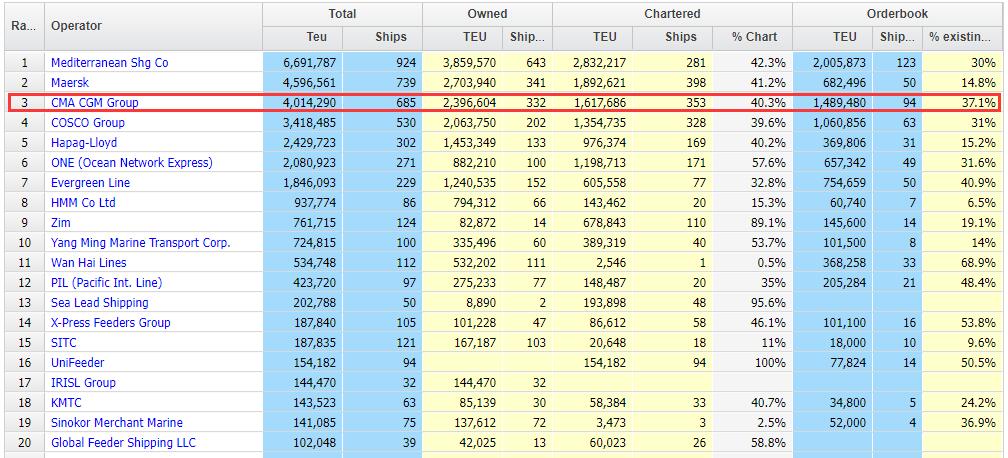Select Sinokor's 2.5% chartered cell
The width and height of the screenshot is (1008, 458).
(x=752, y=422)
